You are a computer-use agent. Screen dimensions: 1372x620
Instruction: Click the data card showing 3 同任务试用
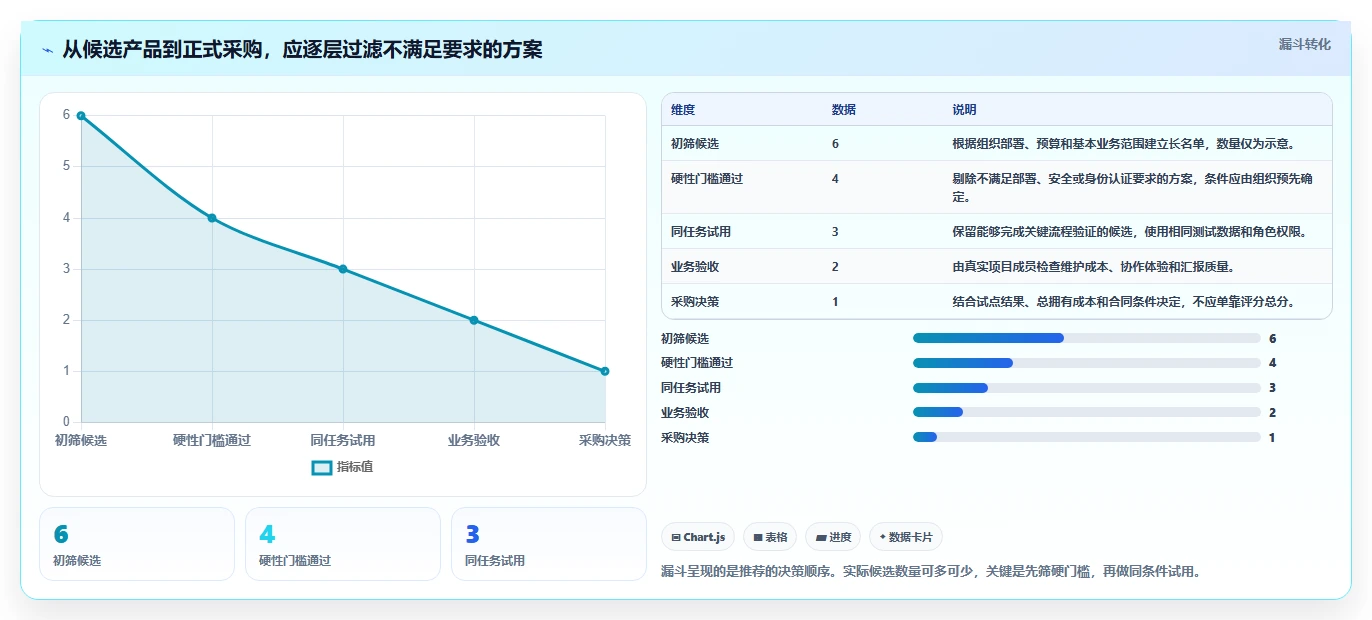click(x=549, y=544)
